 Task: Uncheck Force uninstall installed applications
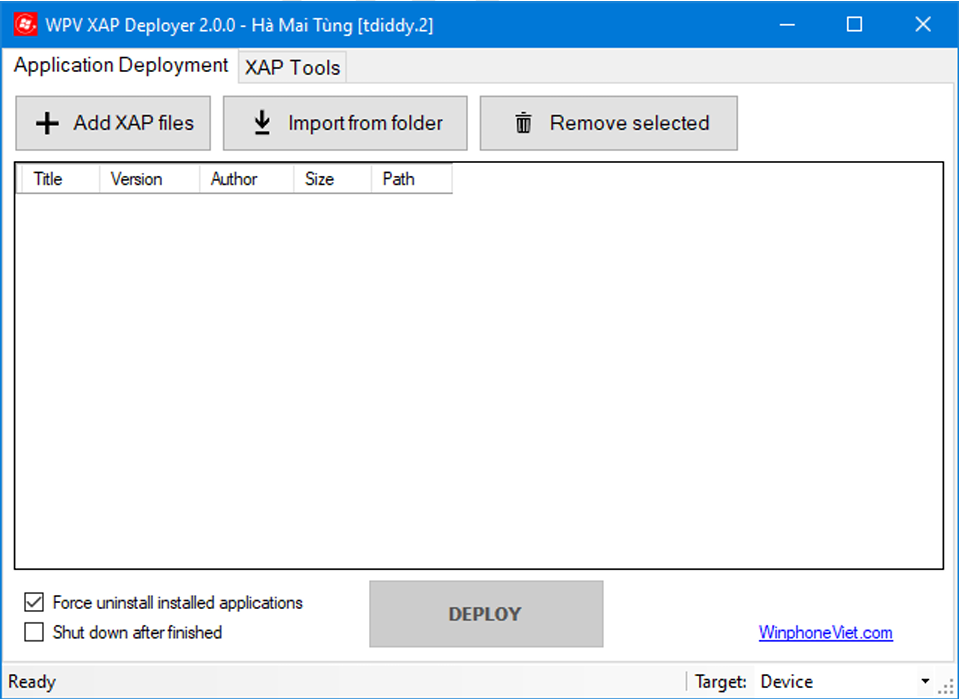pos(35,603)
